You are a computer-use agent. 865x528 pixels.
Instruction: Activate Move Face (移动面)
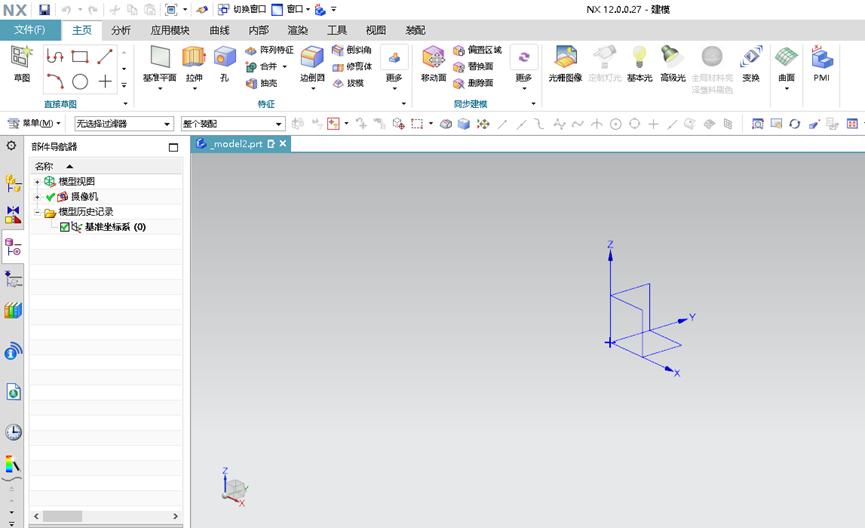434,63
